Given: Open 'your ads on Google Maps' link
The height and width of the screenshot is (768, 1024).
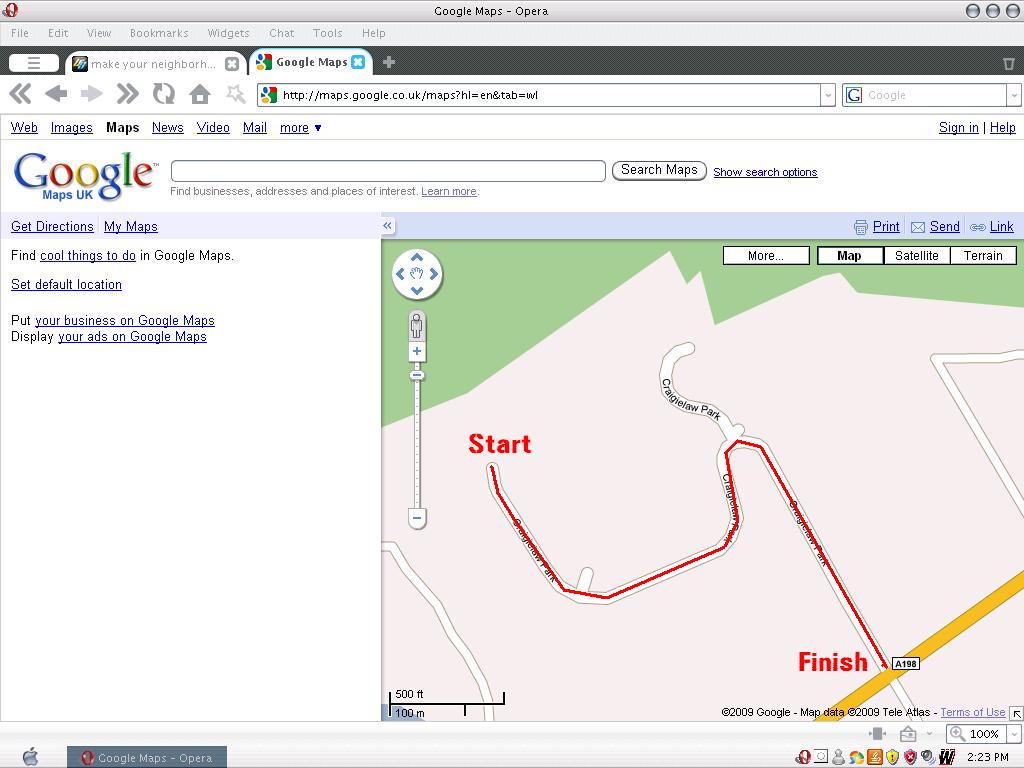Looking at the screenshot, I should [x=133, y=336].
